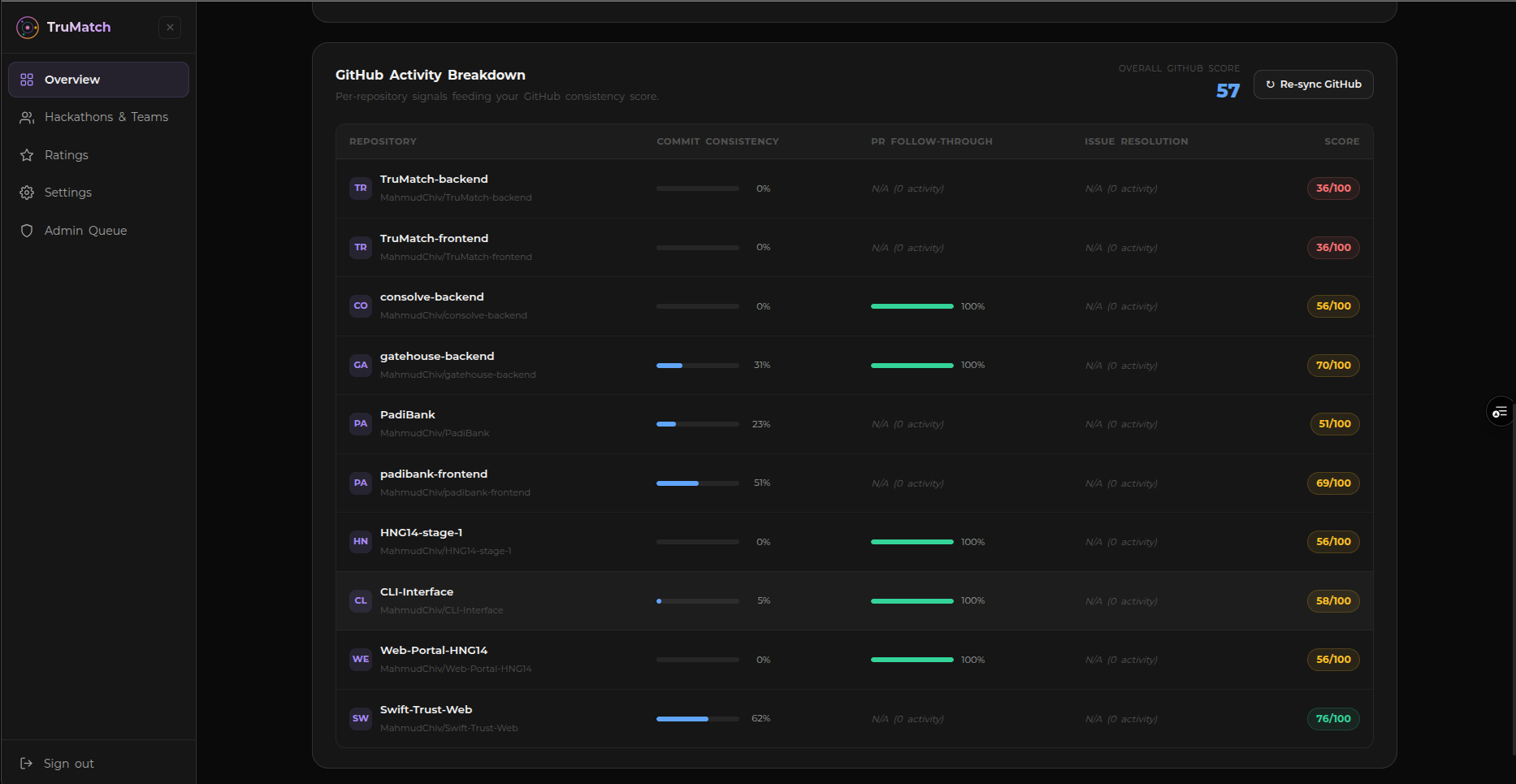Click the 36/100 score badge of TruMatch-backend
Image resolution: width=1516 pixels, height=784 pixels.
[x=1333, y=188]
